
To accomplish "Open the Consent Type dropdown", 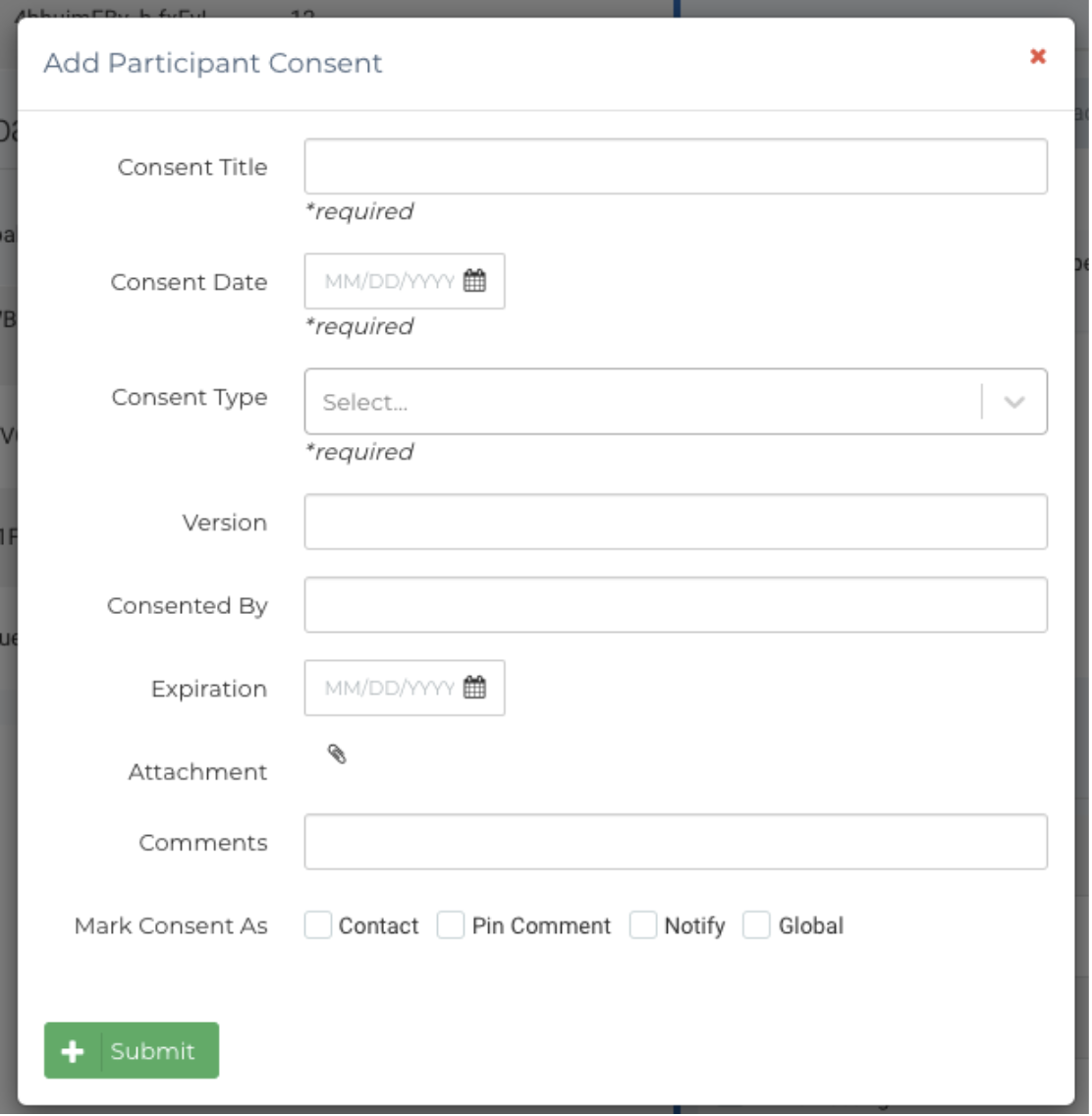I will [638, 402].
